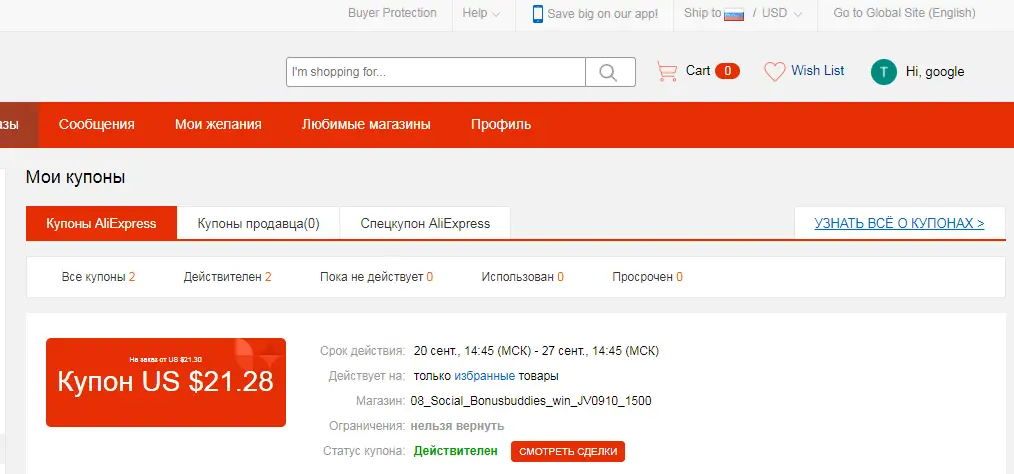Open the USD currency dropdown
Viewport: 1014px width, 474px height.
(x=782, y=13)
